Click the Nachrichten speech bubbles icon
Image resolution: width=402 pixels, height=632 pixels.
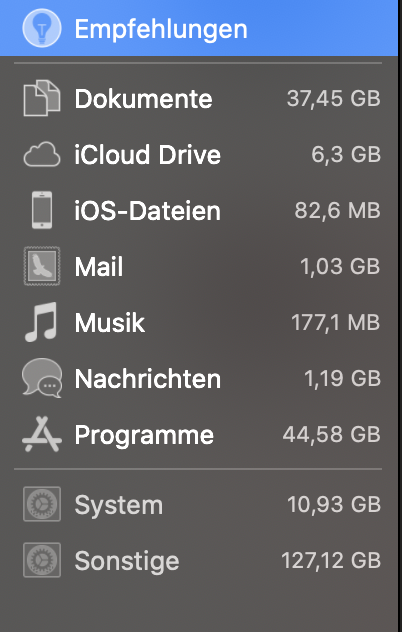(42, 378)
